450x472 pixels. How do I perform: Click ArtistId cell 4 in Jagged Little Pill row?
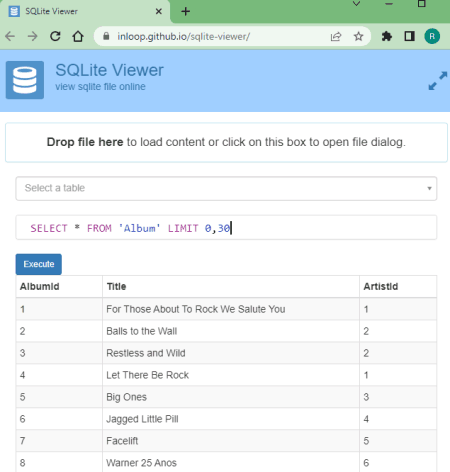[x=398, y=419]
